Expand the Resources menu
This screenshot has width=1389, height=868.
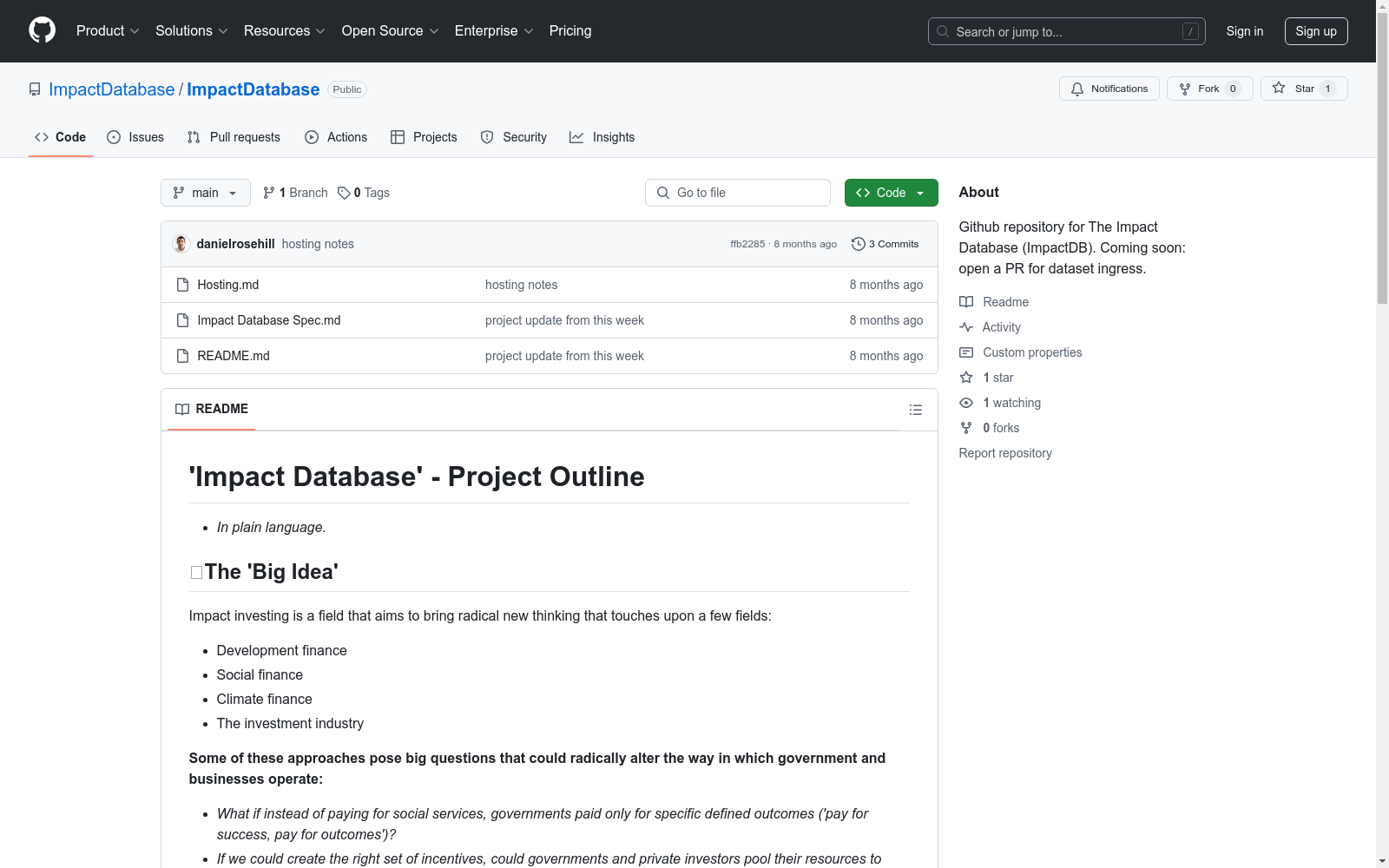285,30
